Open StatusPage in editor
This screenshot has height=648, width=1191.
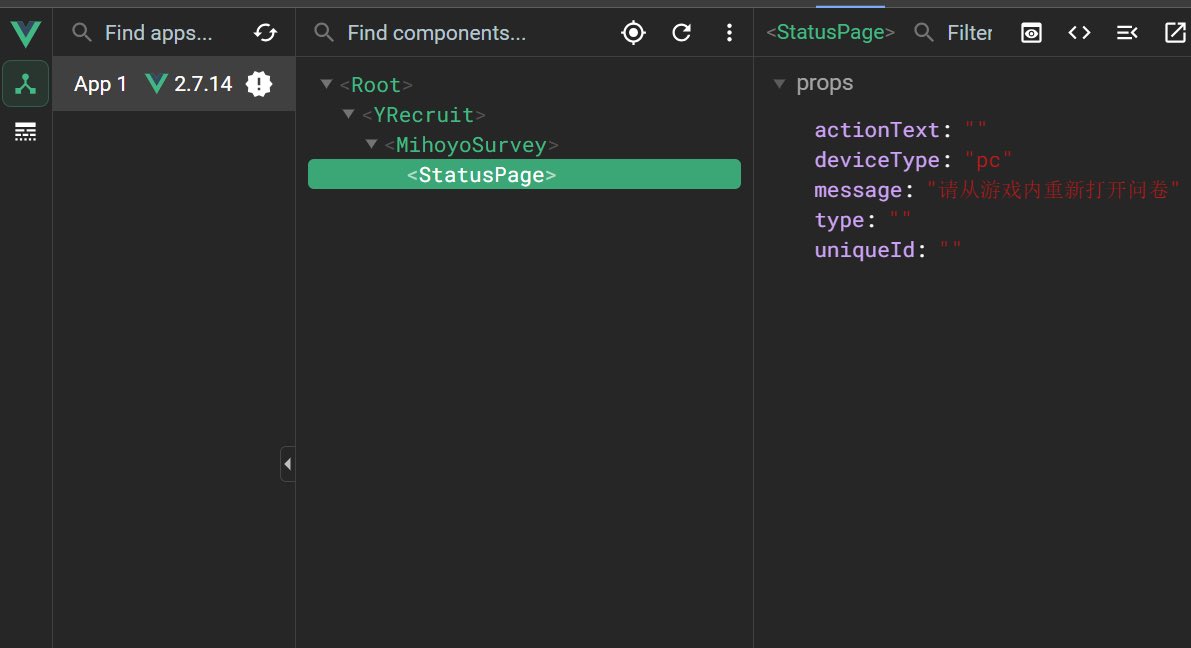(x=1175, y=33)
